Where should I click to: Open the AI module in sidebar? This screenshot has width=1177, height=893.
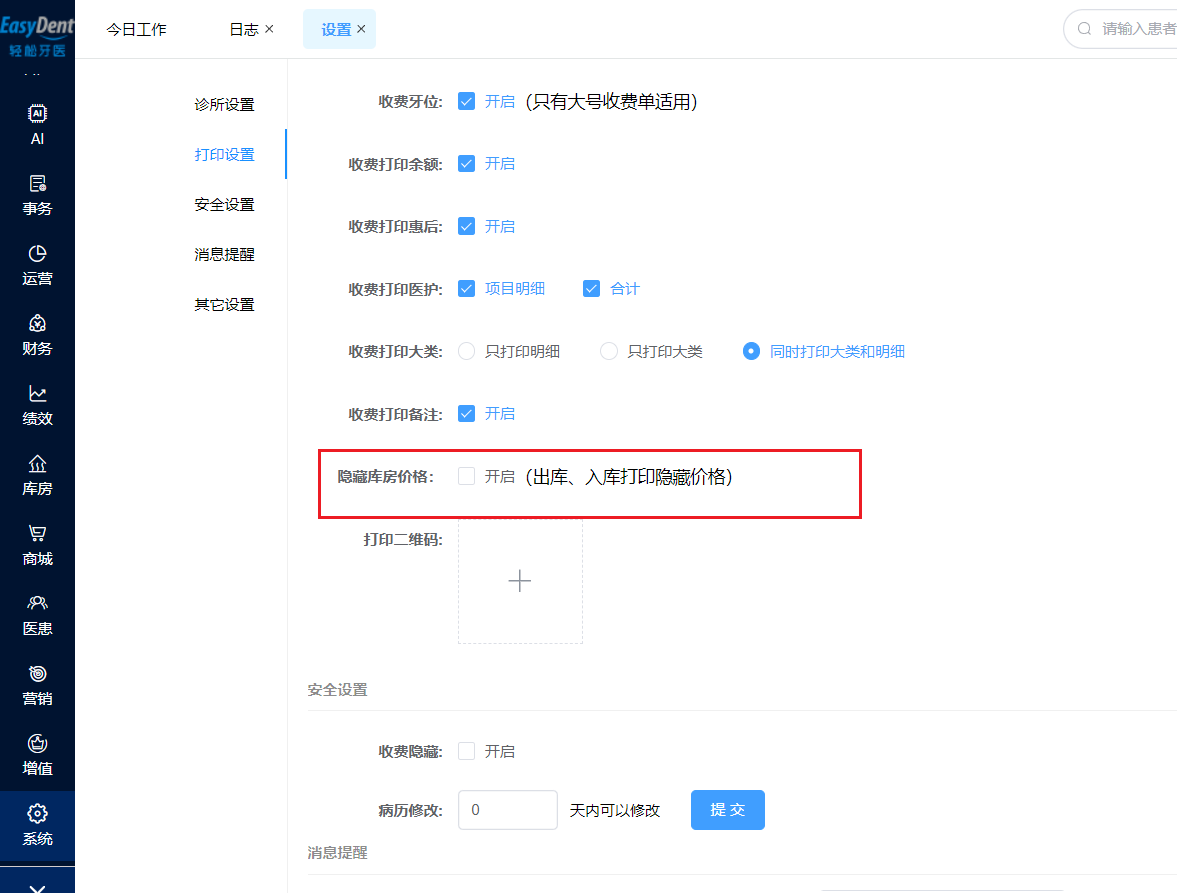pos(37,125)
